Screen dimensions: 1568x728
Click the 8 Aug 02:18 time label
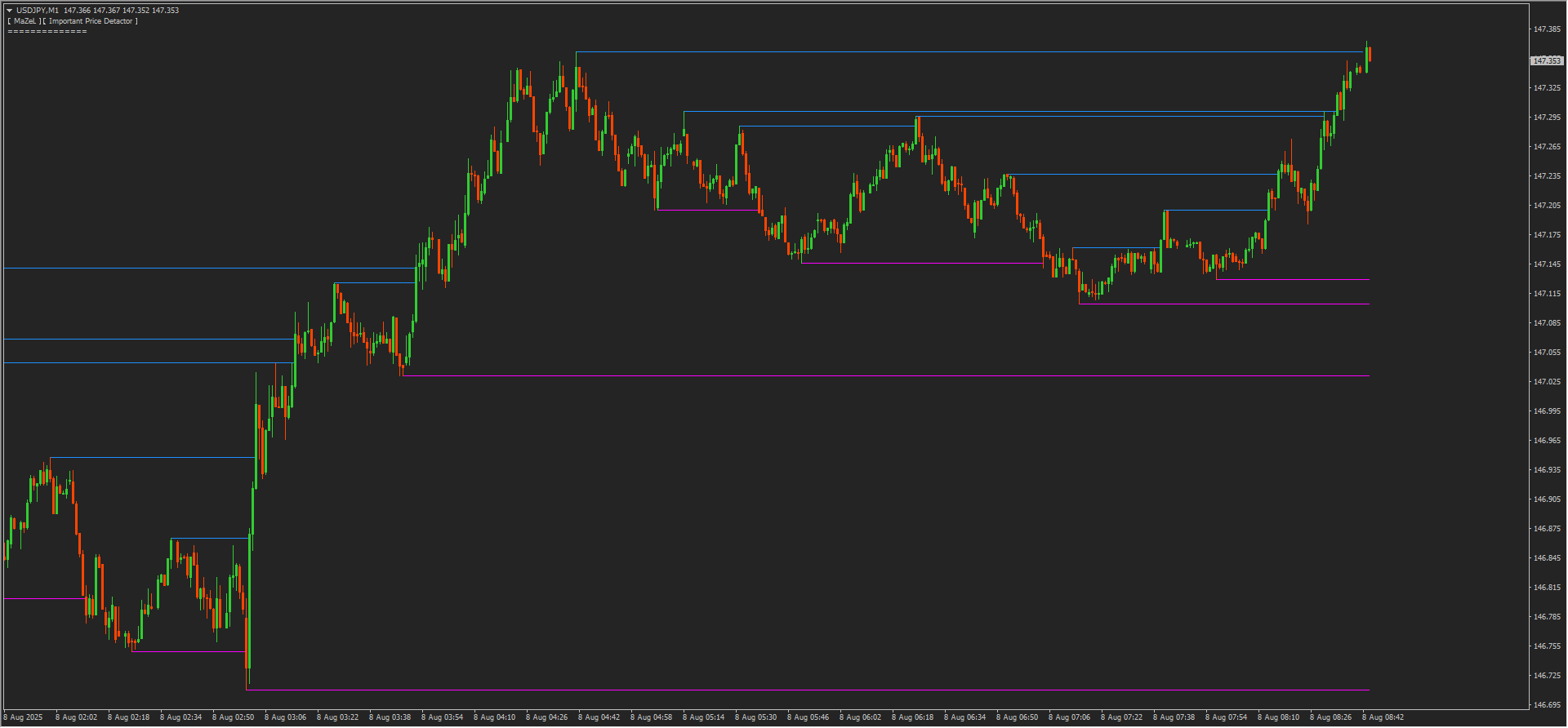128,718
